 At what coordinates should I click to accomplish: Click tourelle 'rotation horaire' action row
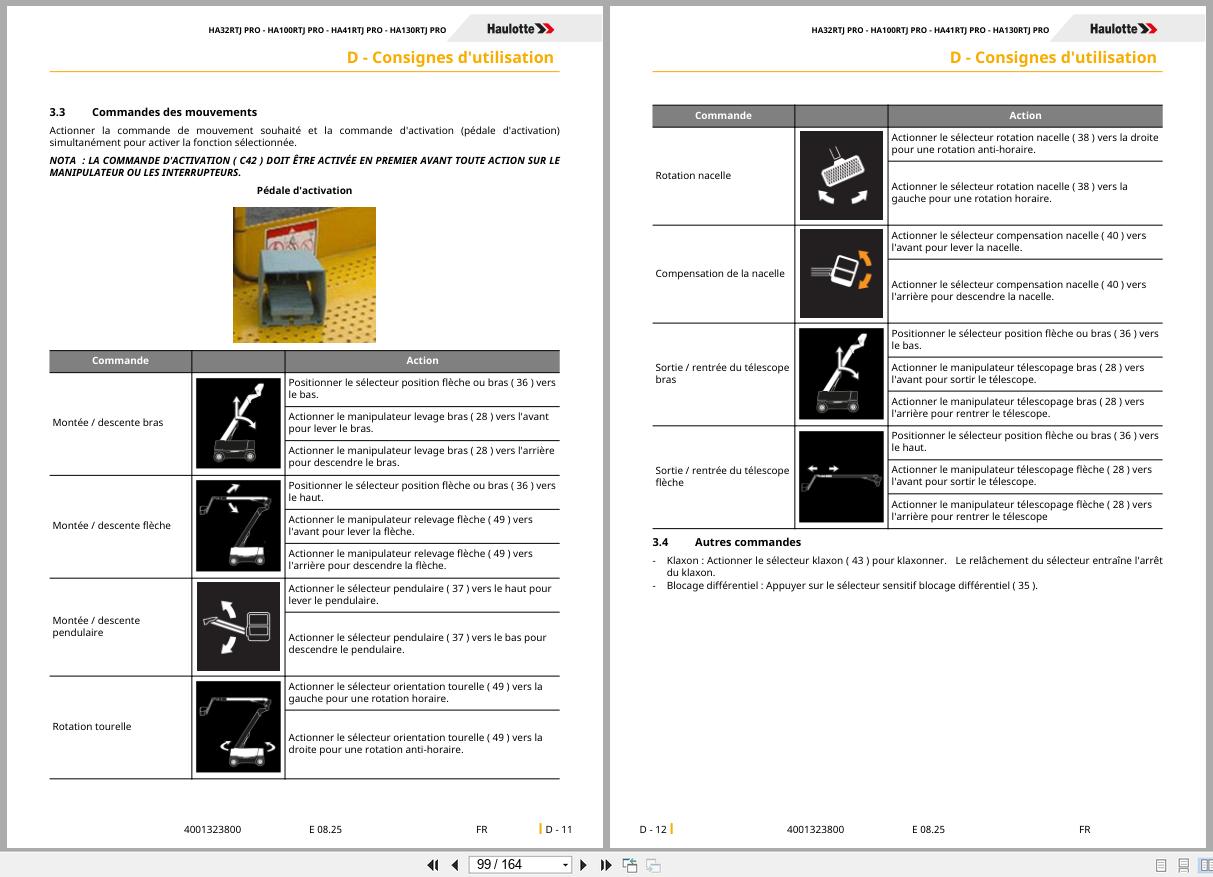click(422, 693)
